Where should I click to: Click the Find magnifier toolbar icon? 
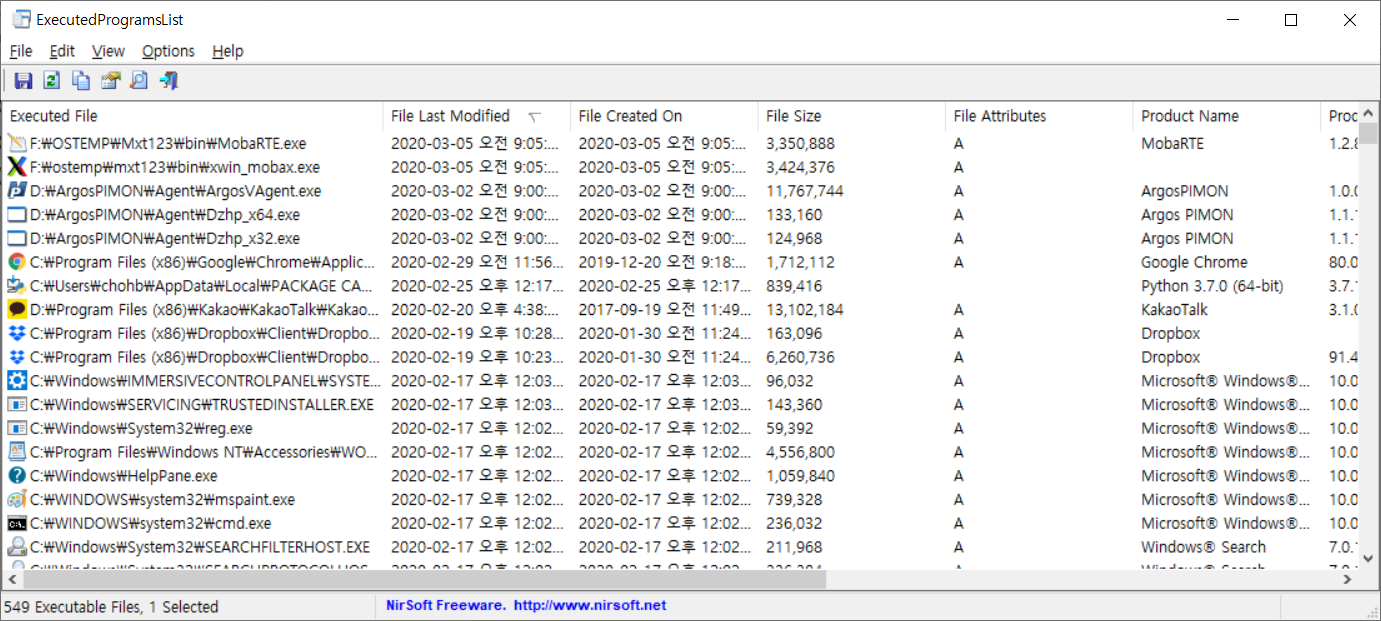tap(139, 81)
